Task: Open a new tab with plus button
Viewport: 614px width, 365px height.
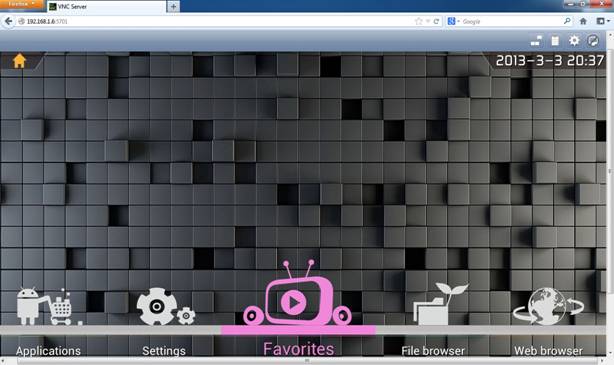Action: (173, 6)
